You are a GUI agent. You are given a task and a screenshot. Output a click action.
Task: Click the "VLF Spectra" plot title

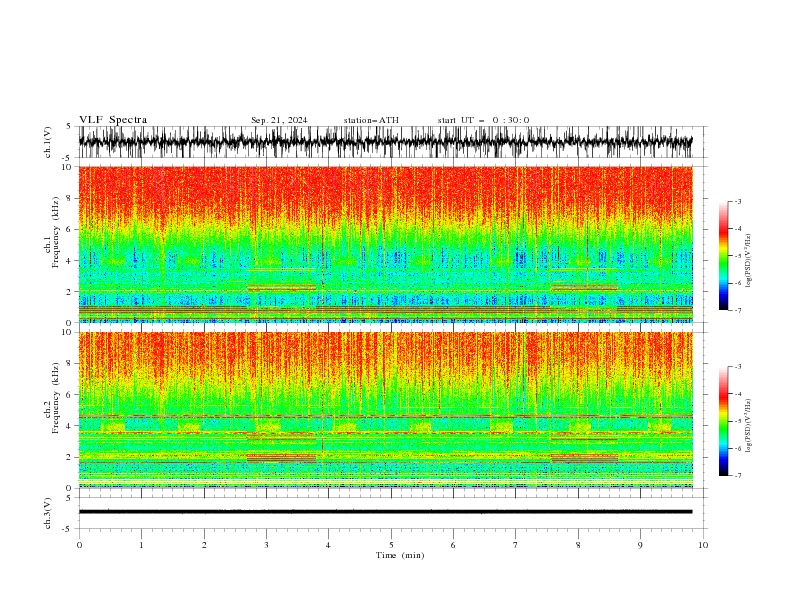(x=113, y=120)
